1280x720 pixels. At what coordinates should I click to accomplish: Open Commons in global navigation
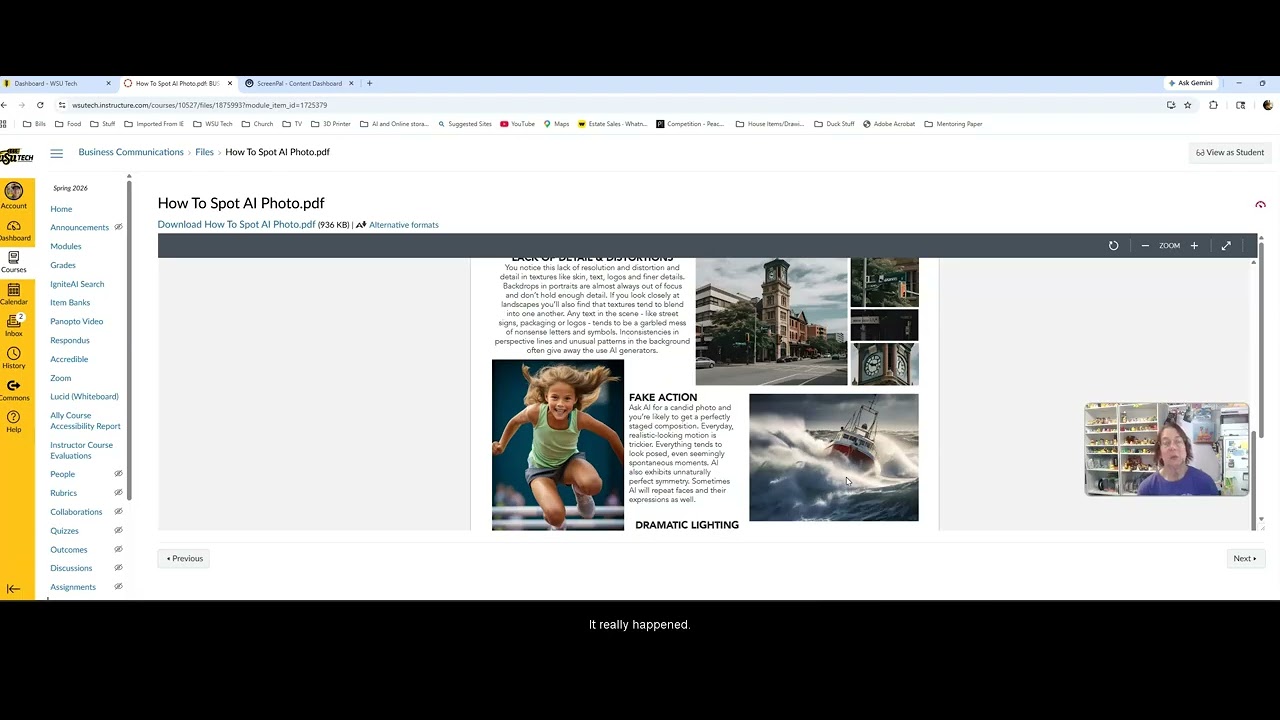click(x=14, y=390)
